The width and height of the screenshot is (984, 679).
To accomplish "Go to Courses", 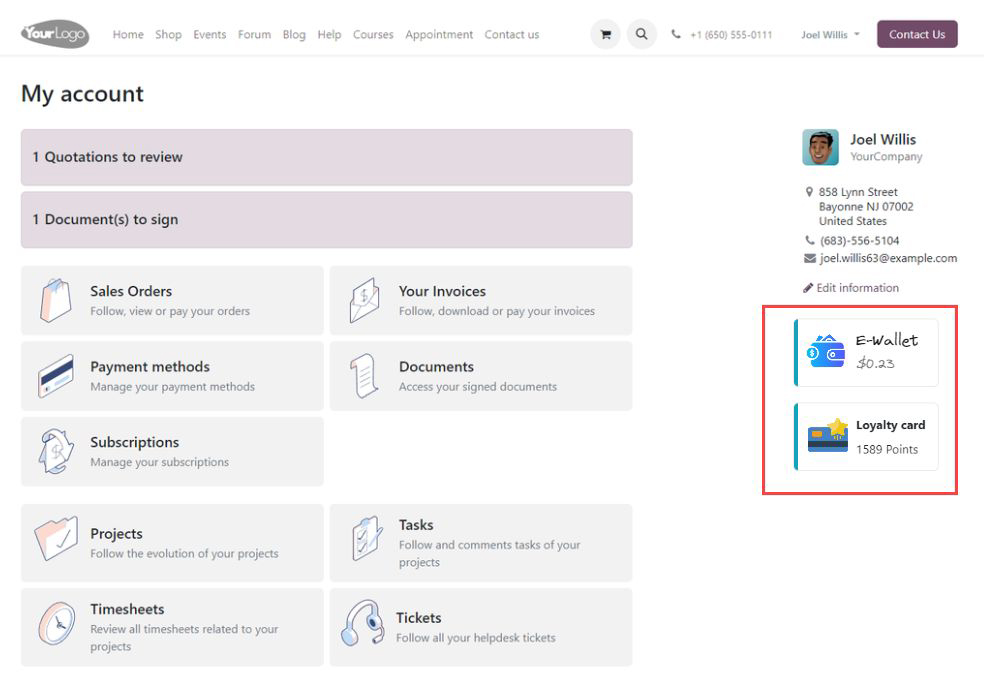I will coord(373,35).
